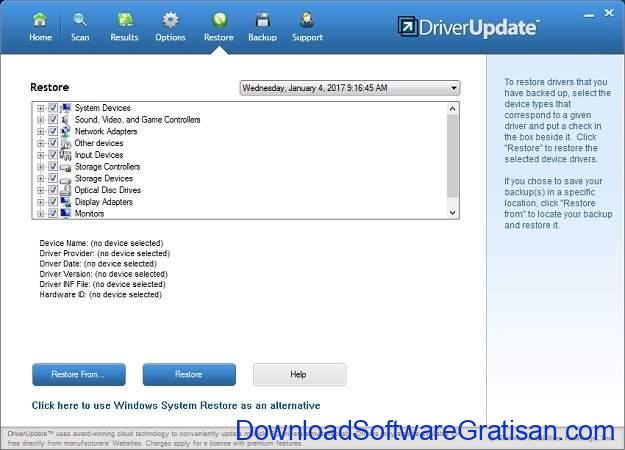
Task: Uncheck the Input Devices checkbox
Action: coord(53,155)
